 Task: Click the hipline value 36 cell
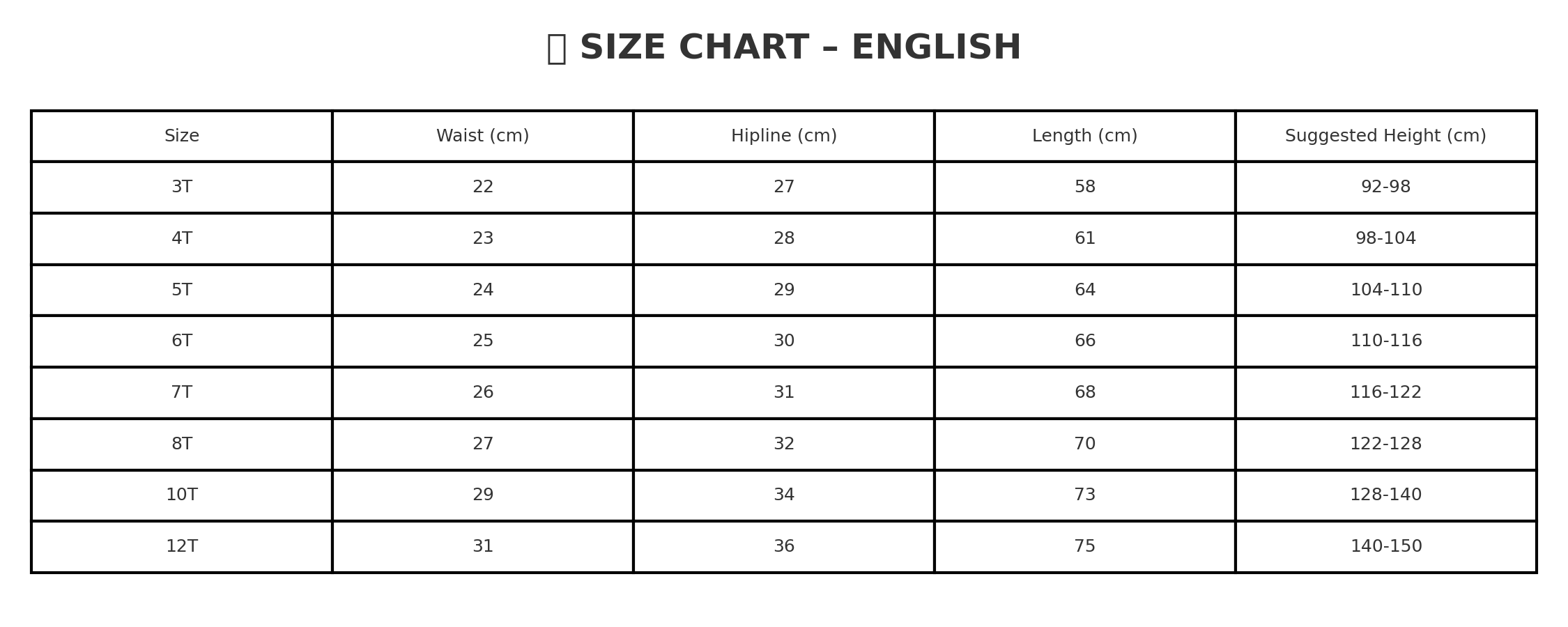[784, 547]
